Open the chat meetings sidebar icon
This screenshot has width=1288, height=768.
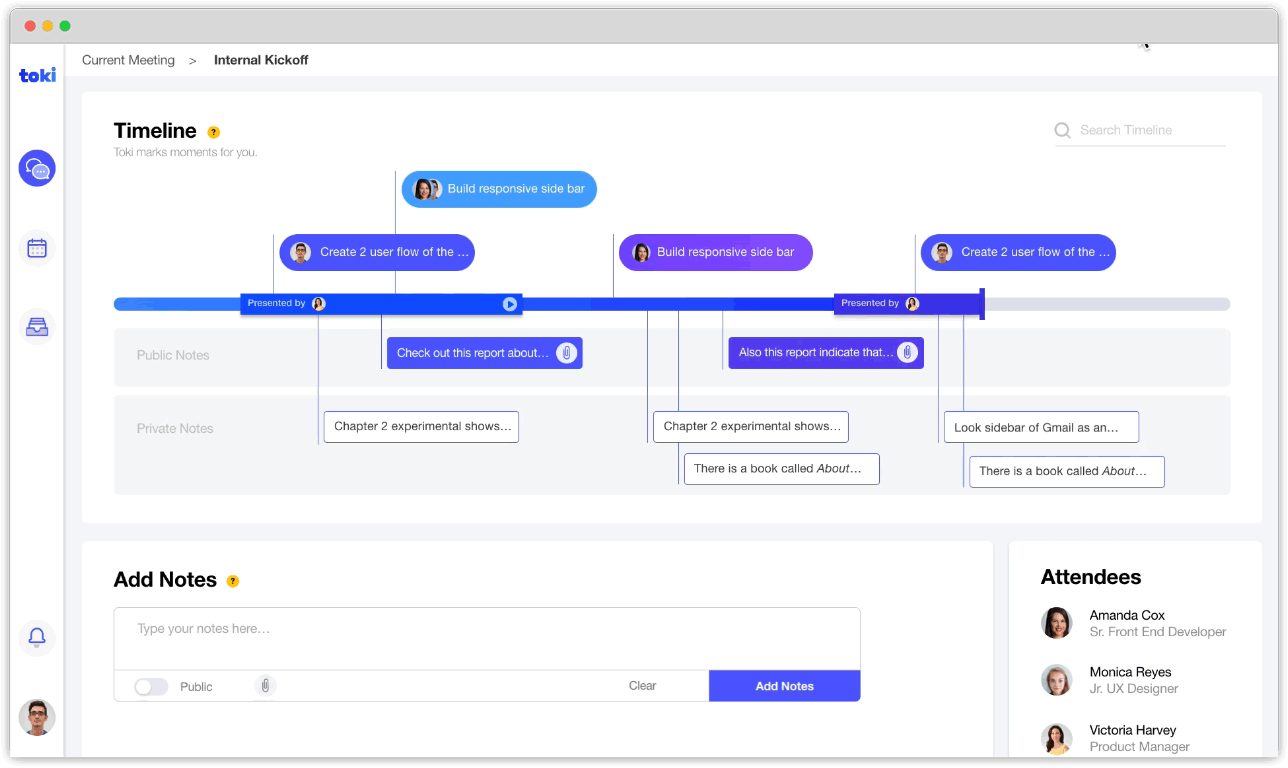[37, 168]
